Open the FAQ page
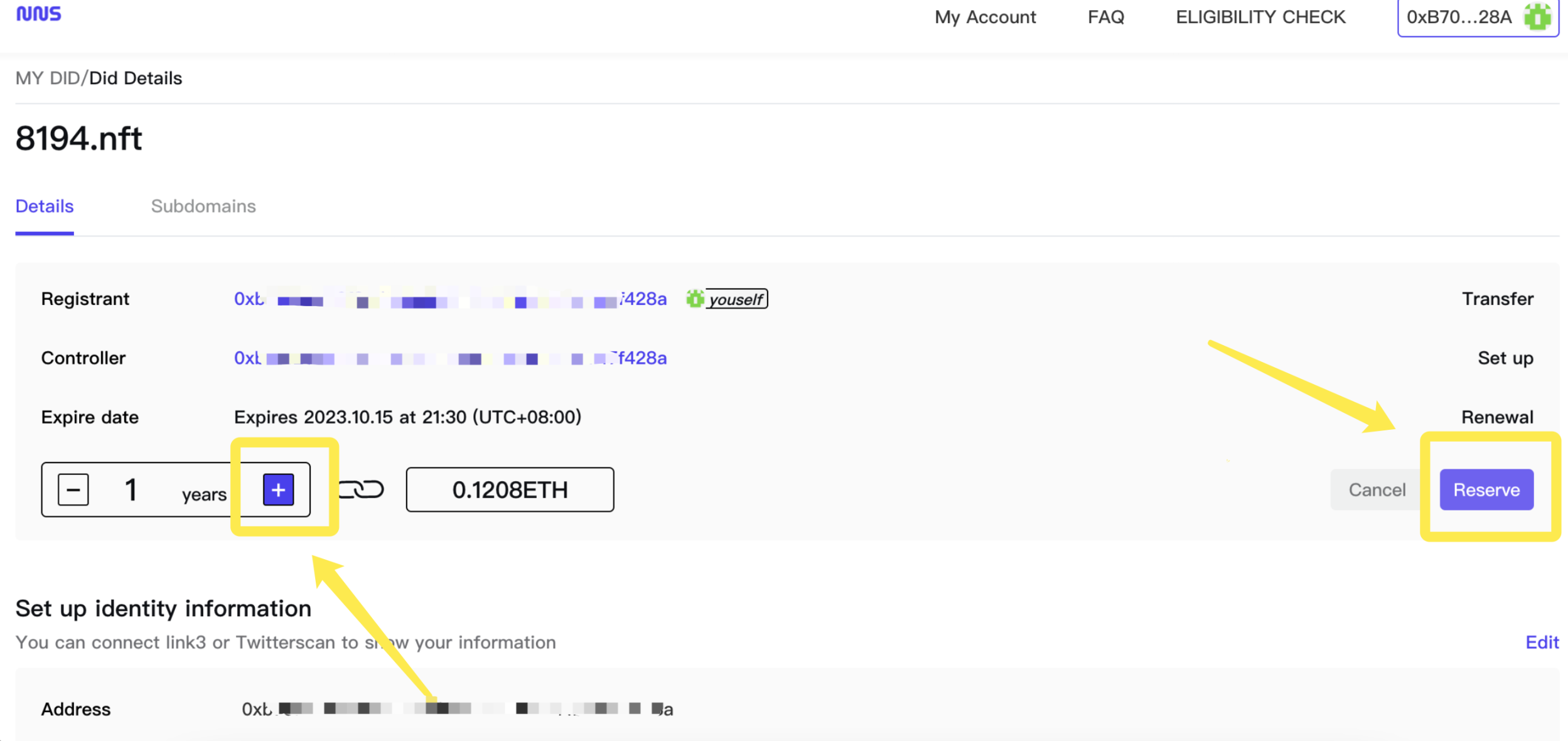The image size is (1568, 741). (x=1105, y=17)
